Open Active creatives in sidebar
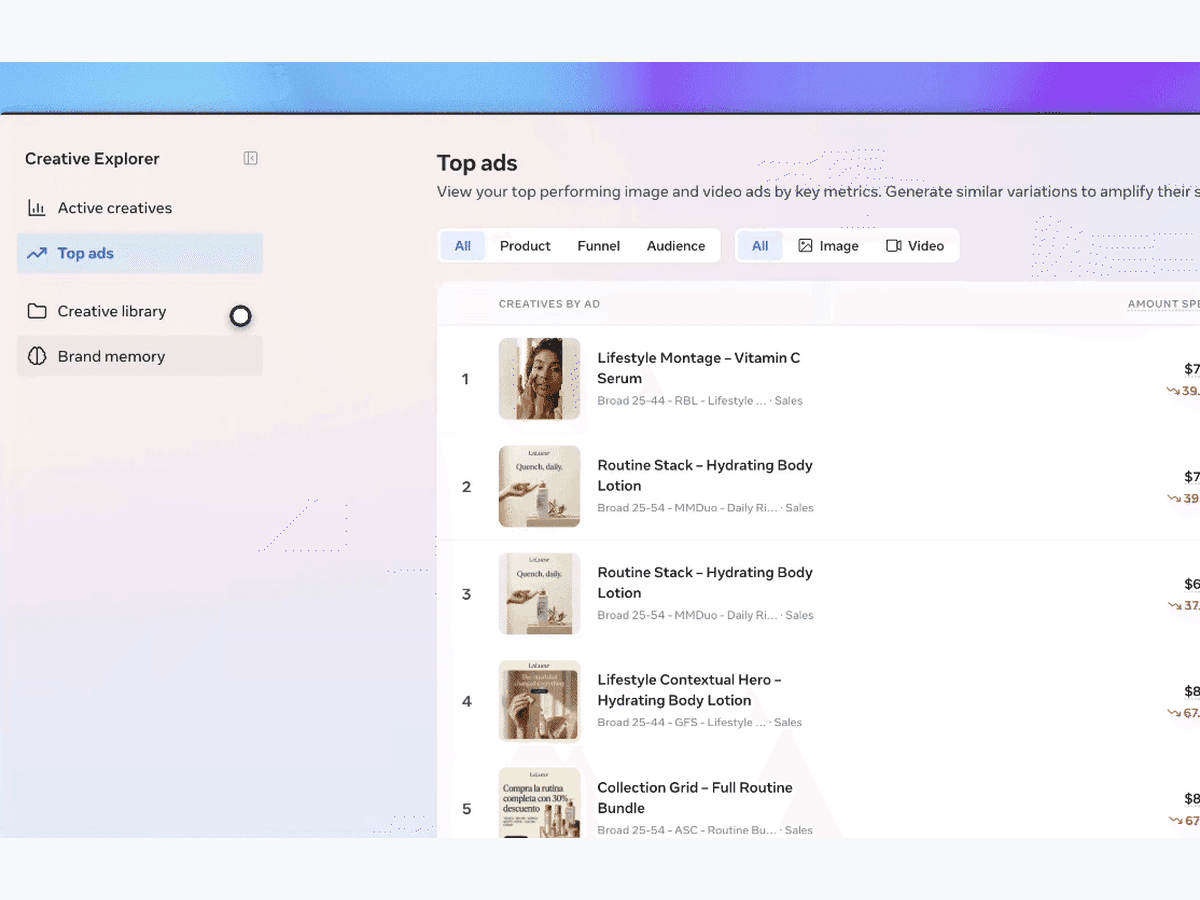1200x900 pixels. click(140, 208)
